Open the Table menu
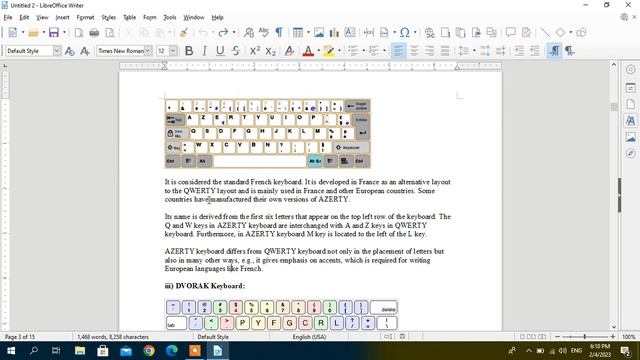Image resolution: width=640 pixels, height=360 pixels. [129, 18]
